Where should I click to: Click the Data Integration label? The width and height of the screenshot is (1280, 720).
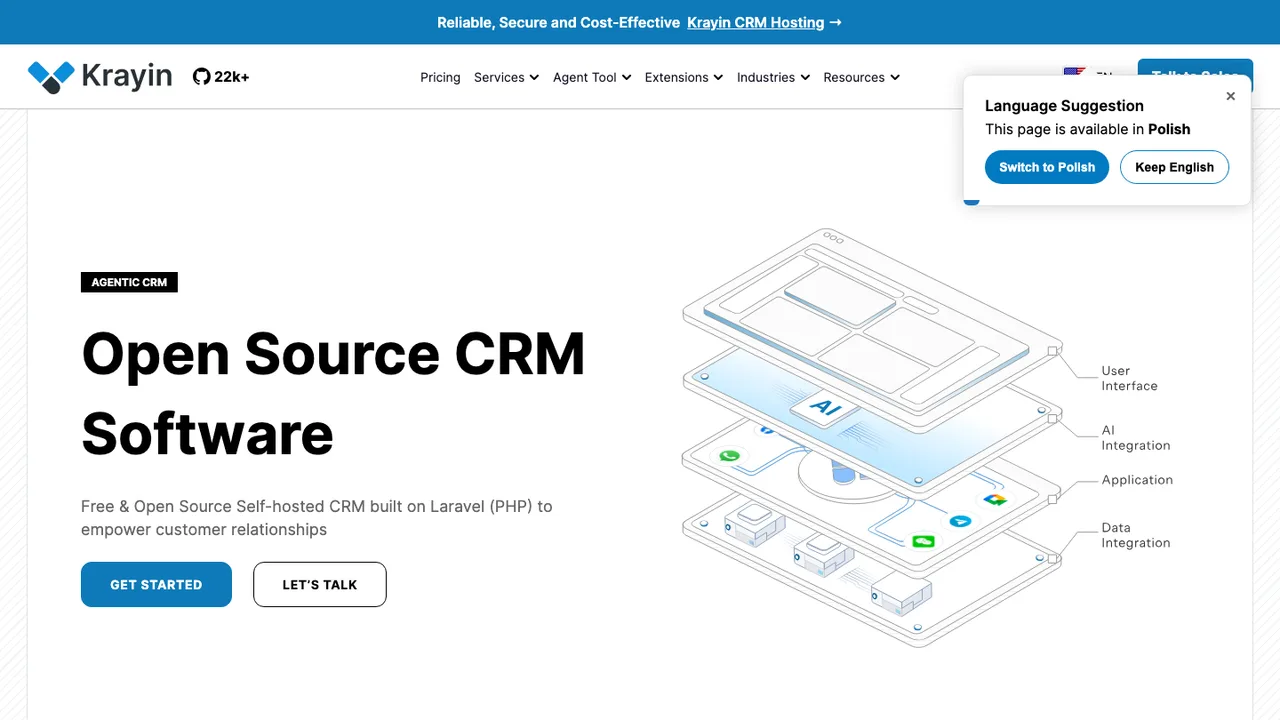tap(1136, 535)
